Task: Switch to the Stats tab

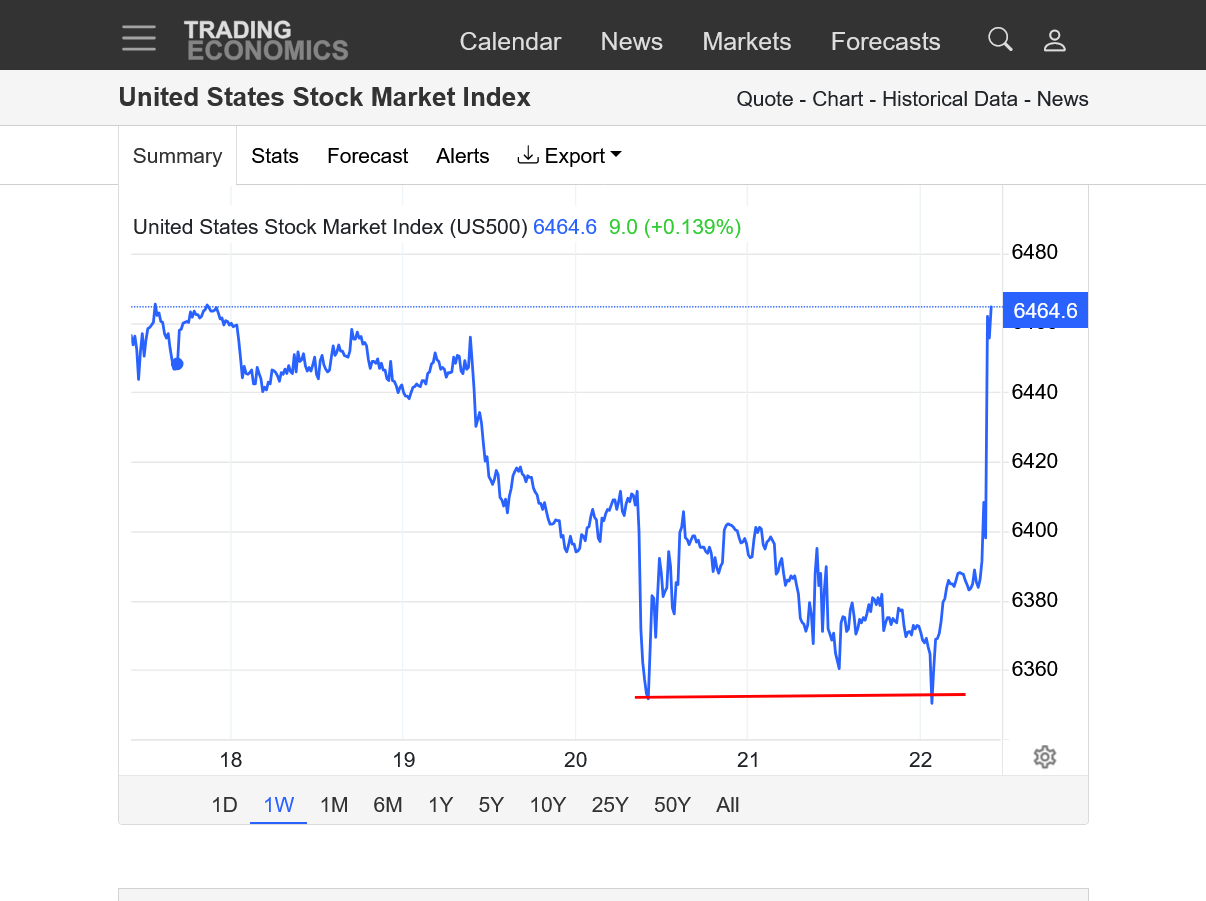Action: 275,156
